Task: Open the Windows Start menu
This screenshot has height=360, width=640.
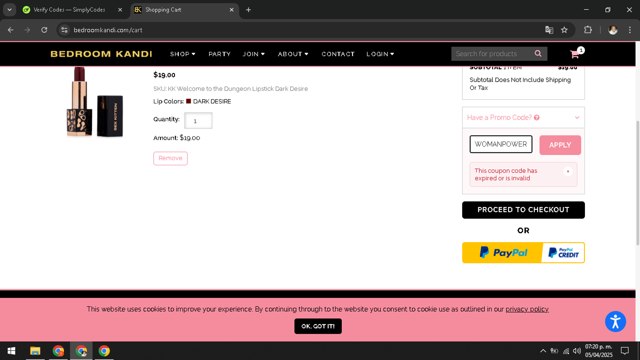Action: pyautogui.click(x=11, y=351)
